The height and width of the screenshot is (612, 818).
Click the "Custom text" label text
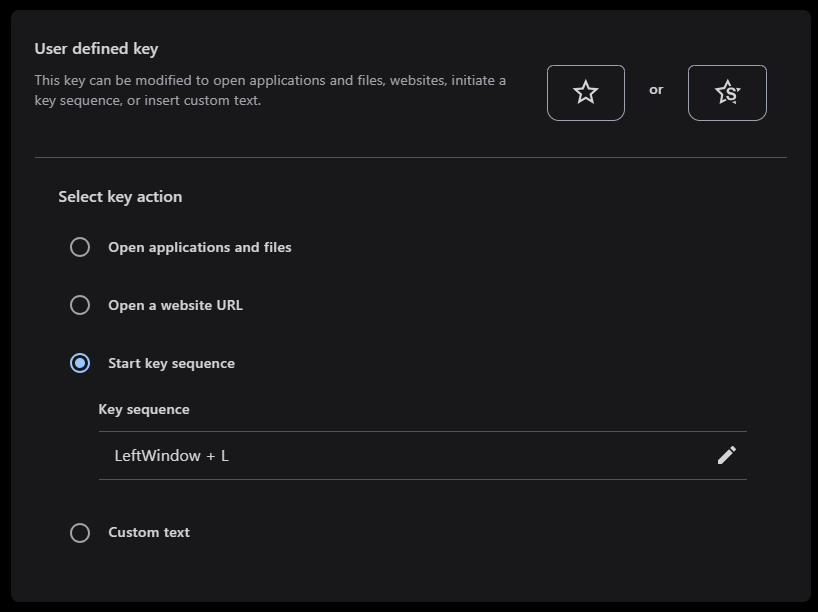tap(149, 533)
